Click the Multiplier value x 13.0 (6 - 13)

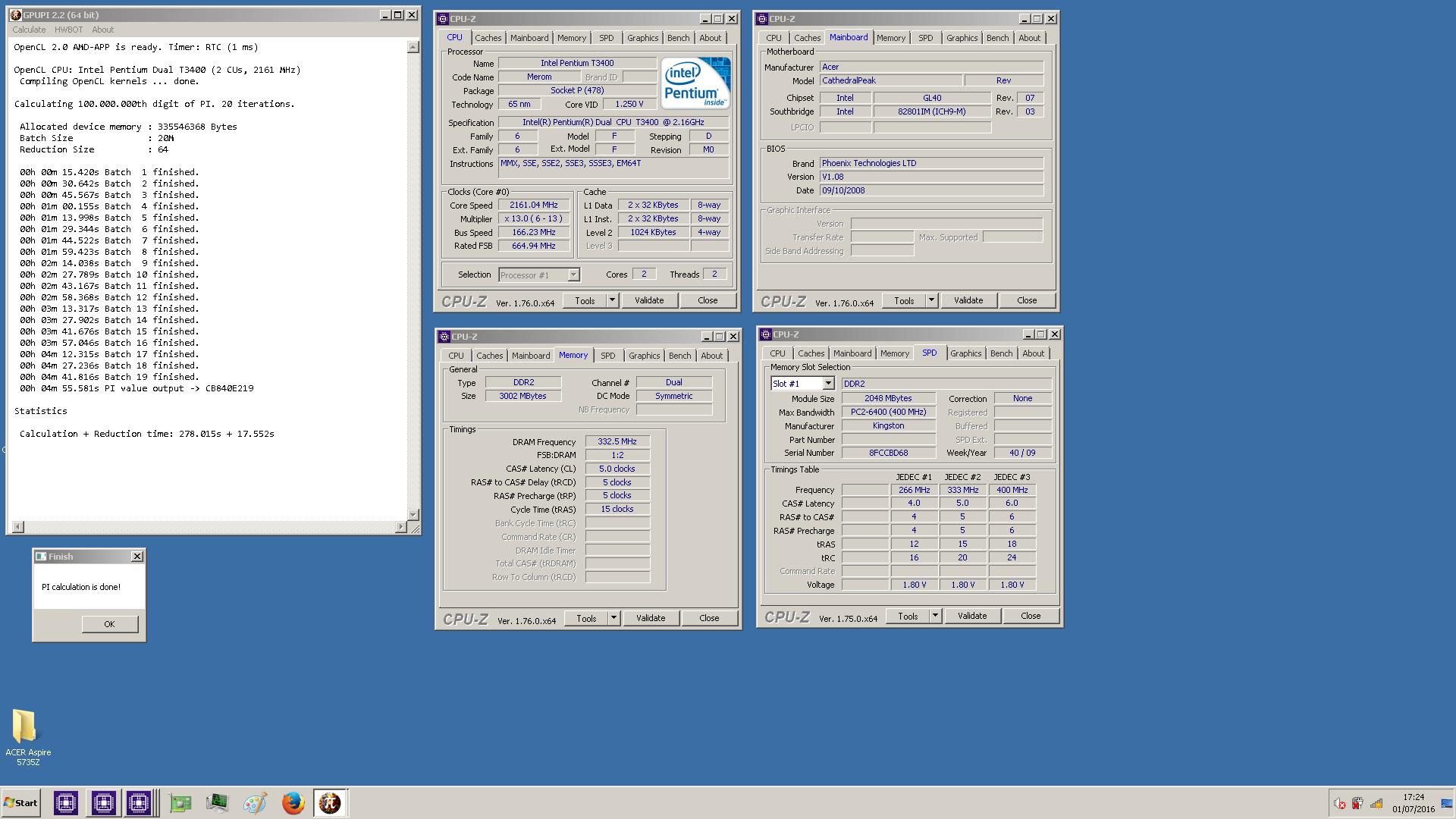pos(534,218)
